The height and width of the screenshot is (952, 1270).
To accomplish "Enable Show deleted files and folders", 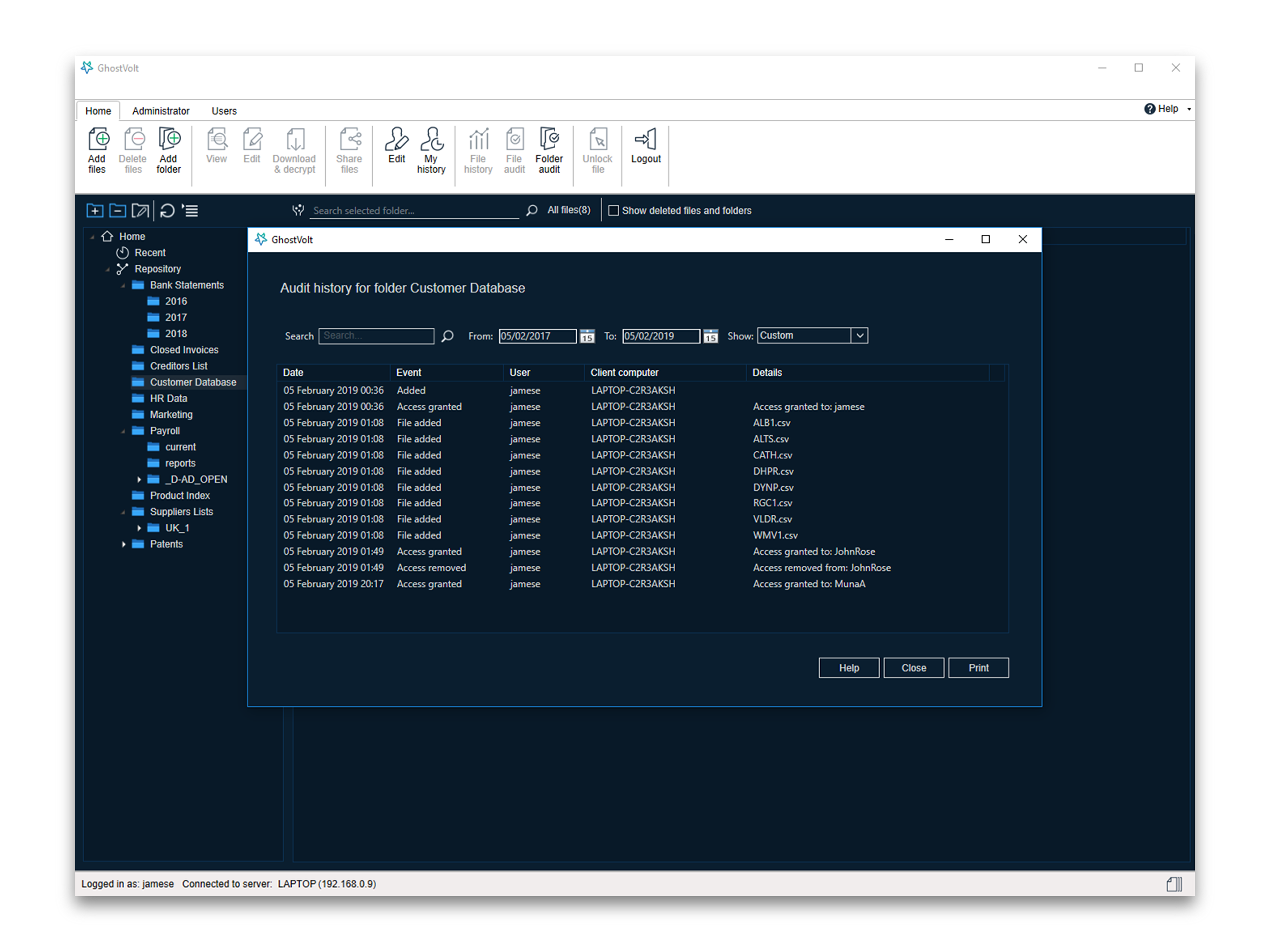I will pos(613,211).
